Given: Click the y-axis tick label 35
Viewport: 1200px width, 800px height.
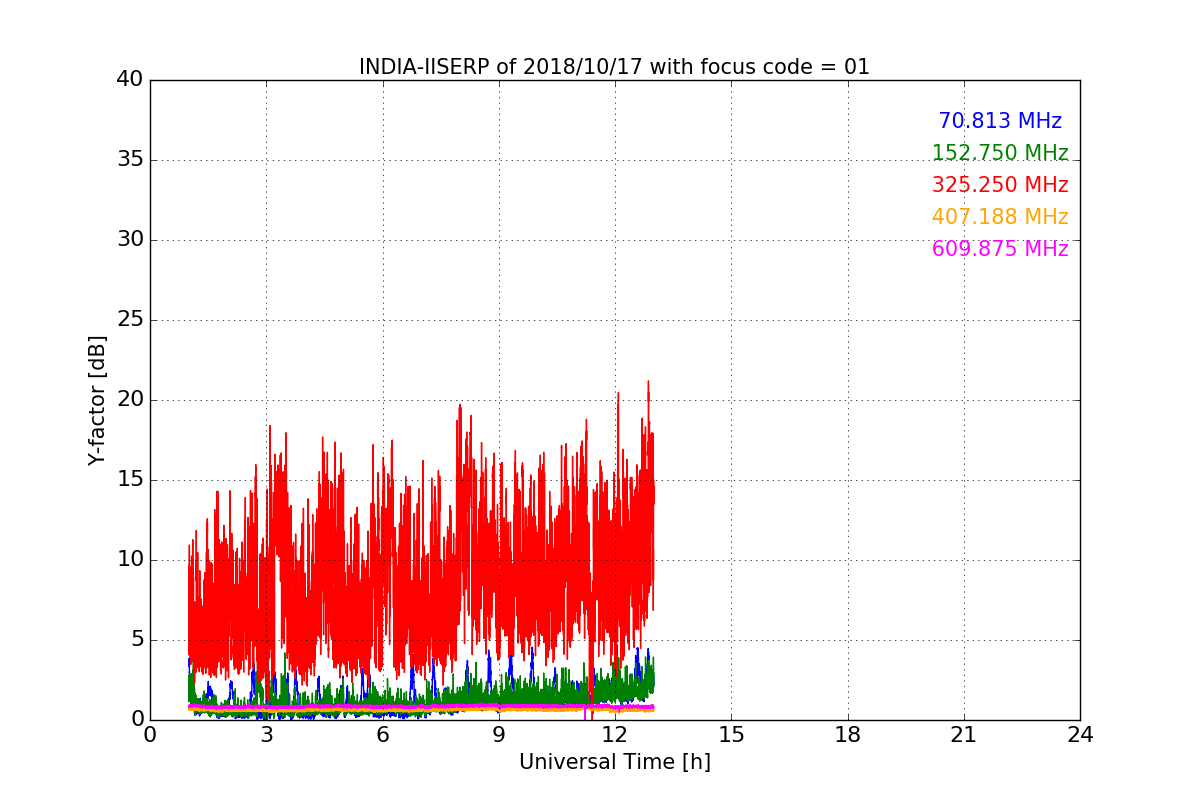Looking at the screenshot, I should (130, 160).
